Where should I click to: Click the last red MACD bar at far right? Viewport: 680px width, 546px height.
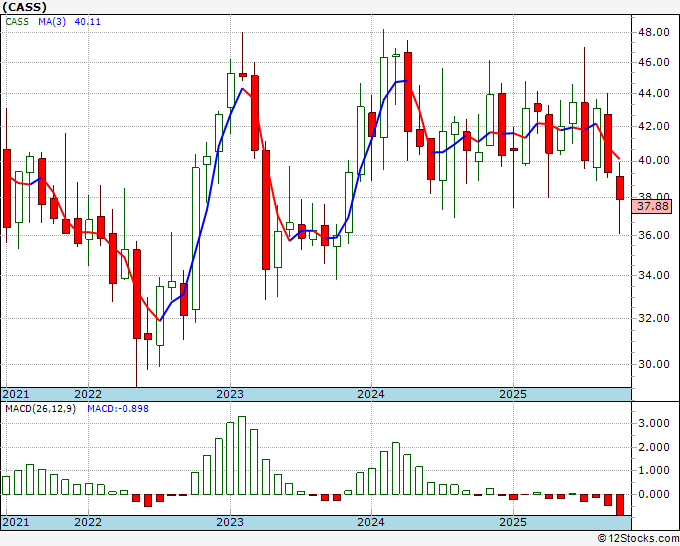tap(620, 505)
